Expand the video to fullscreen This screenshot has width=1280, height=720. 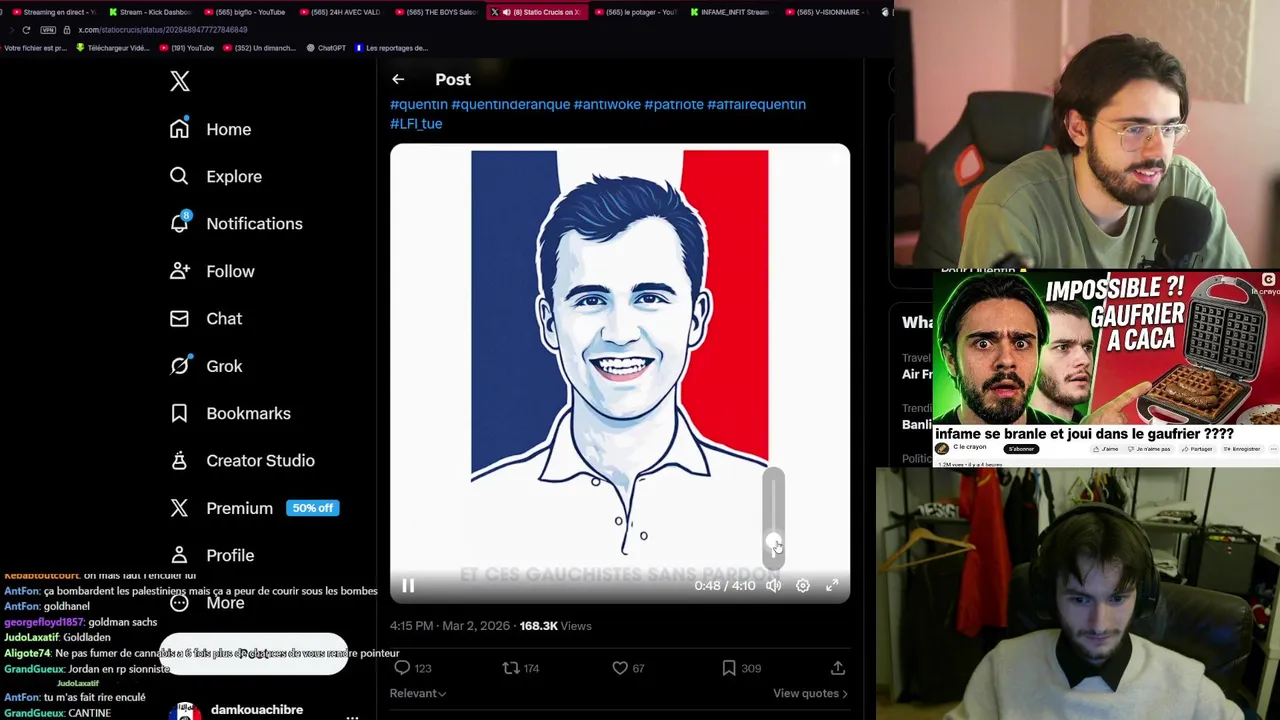coord(832,586)
